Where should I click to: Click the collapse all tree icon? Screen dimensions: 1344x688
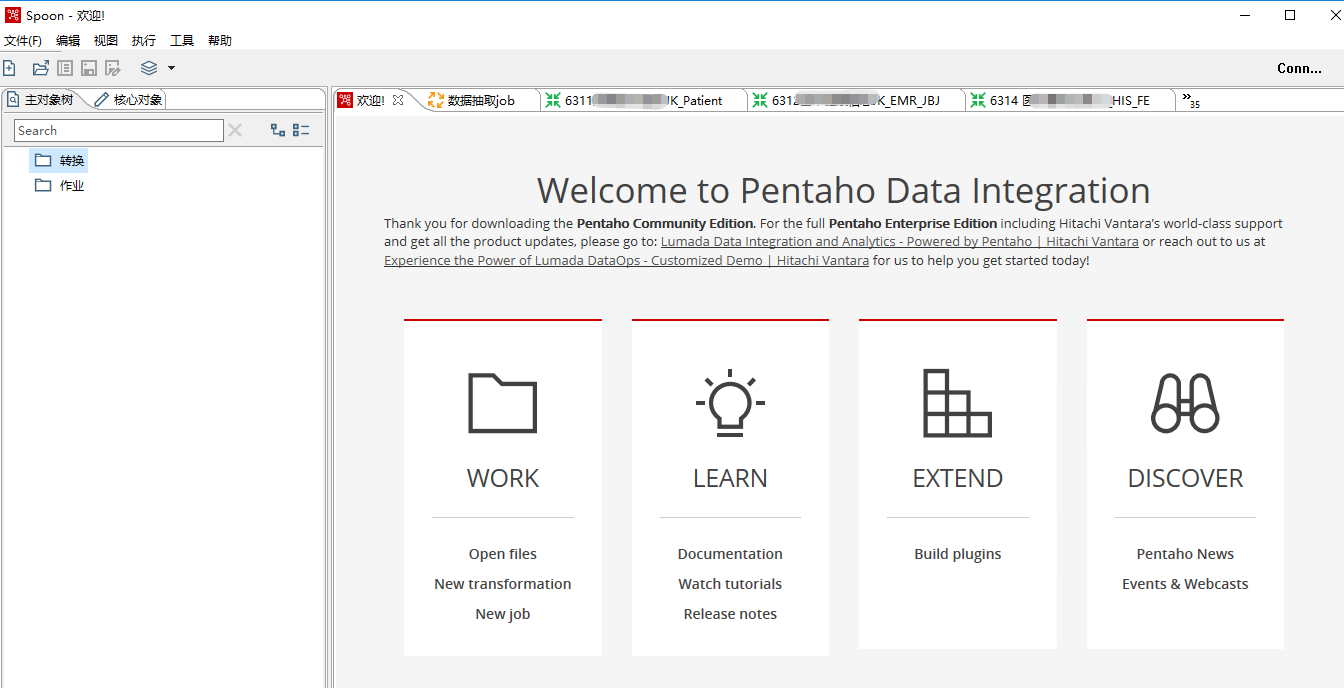click(x=301, y=130)
